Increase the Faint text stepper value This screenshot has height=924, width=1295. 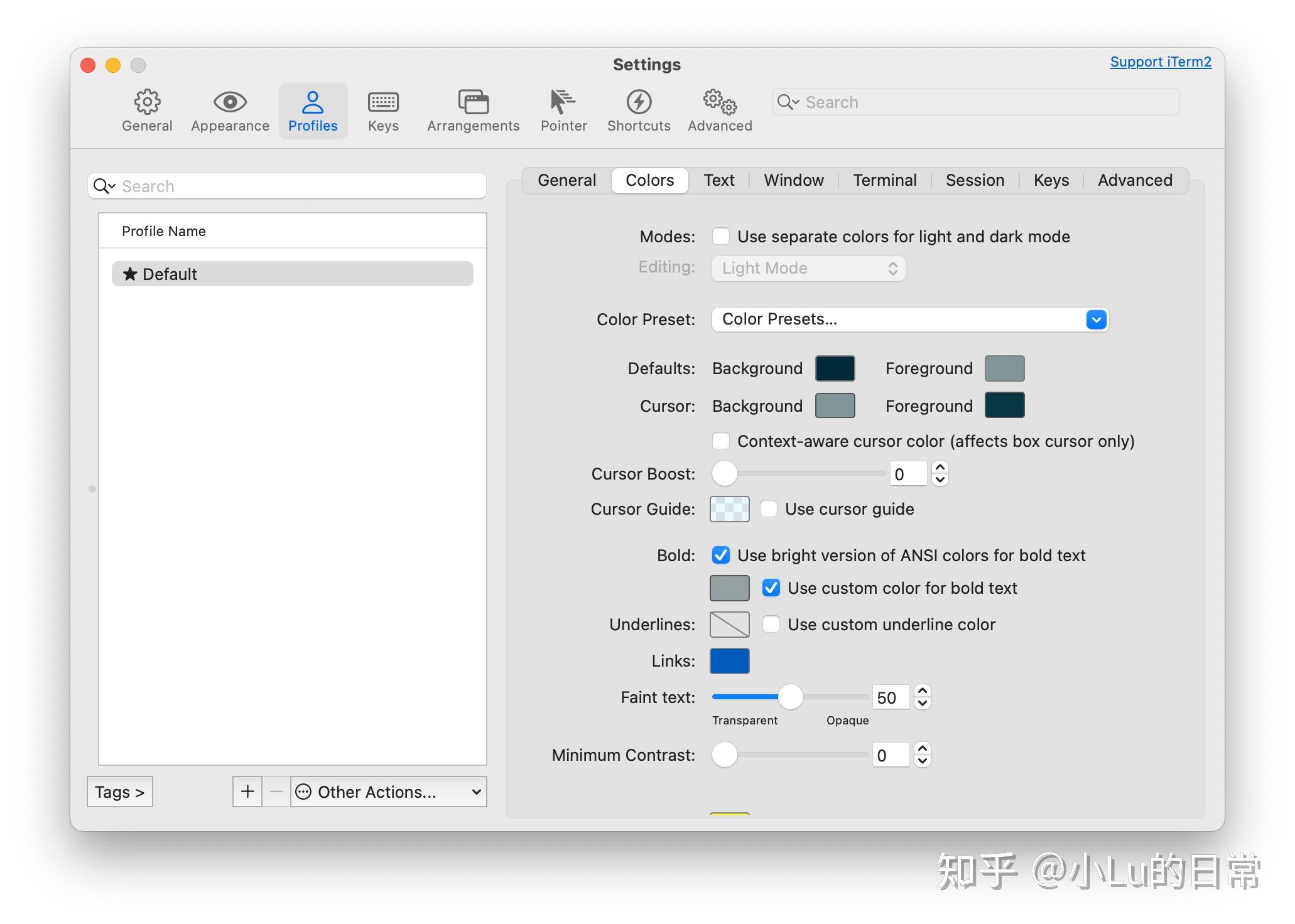pos(922,691)
